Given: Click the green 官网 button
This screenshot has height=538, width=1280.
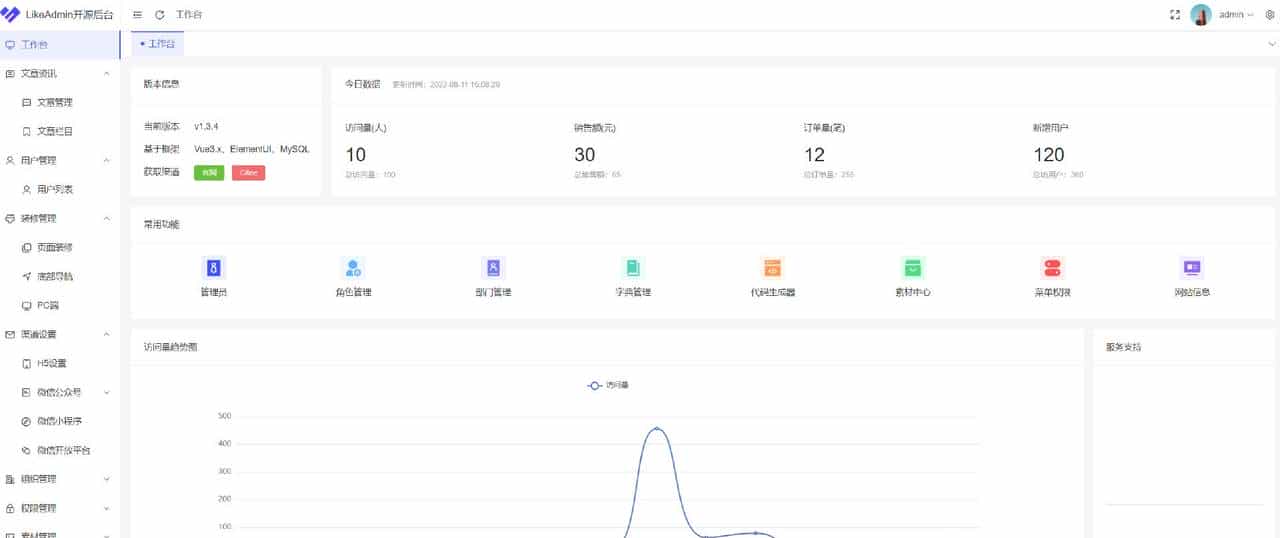Looking at the screenshot, I should pos(209,173).
